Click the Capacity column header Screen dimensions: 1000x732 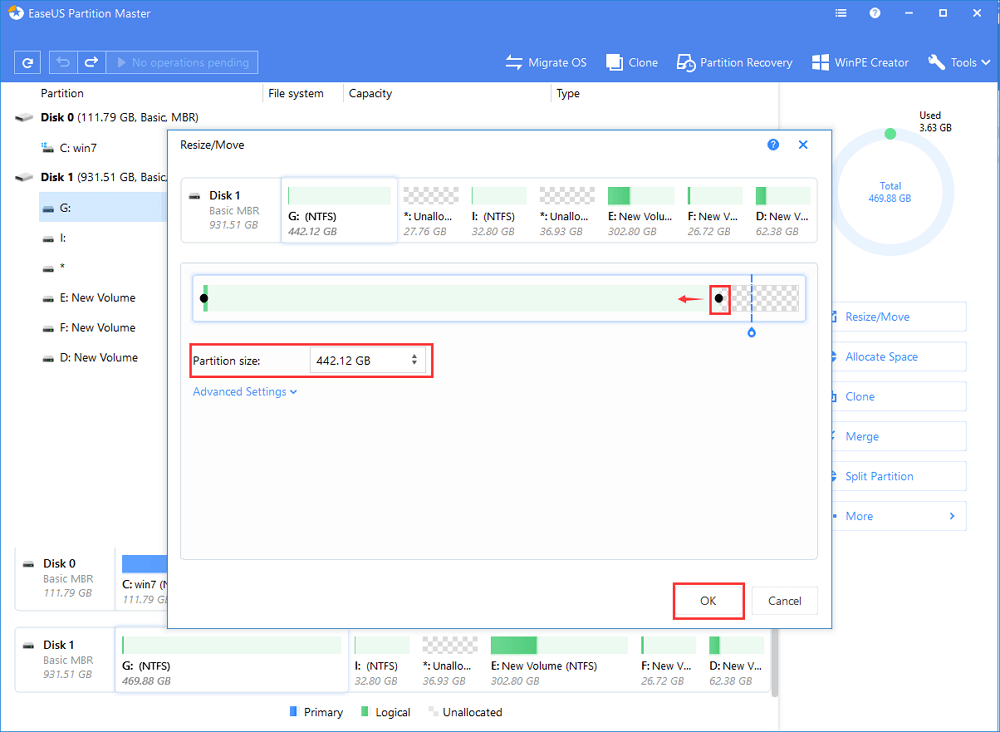(x=370, y=93)
